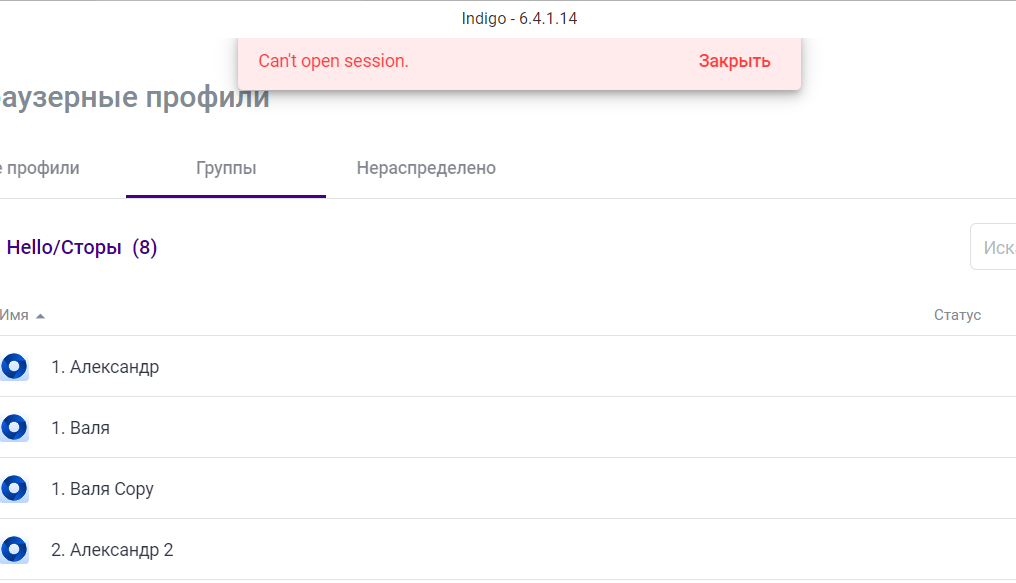
Task: Click the Имя column header label
Action: (x=14, y=315)
